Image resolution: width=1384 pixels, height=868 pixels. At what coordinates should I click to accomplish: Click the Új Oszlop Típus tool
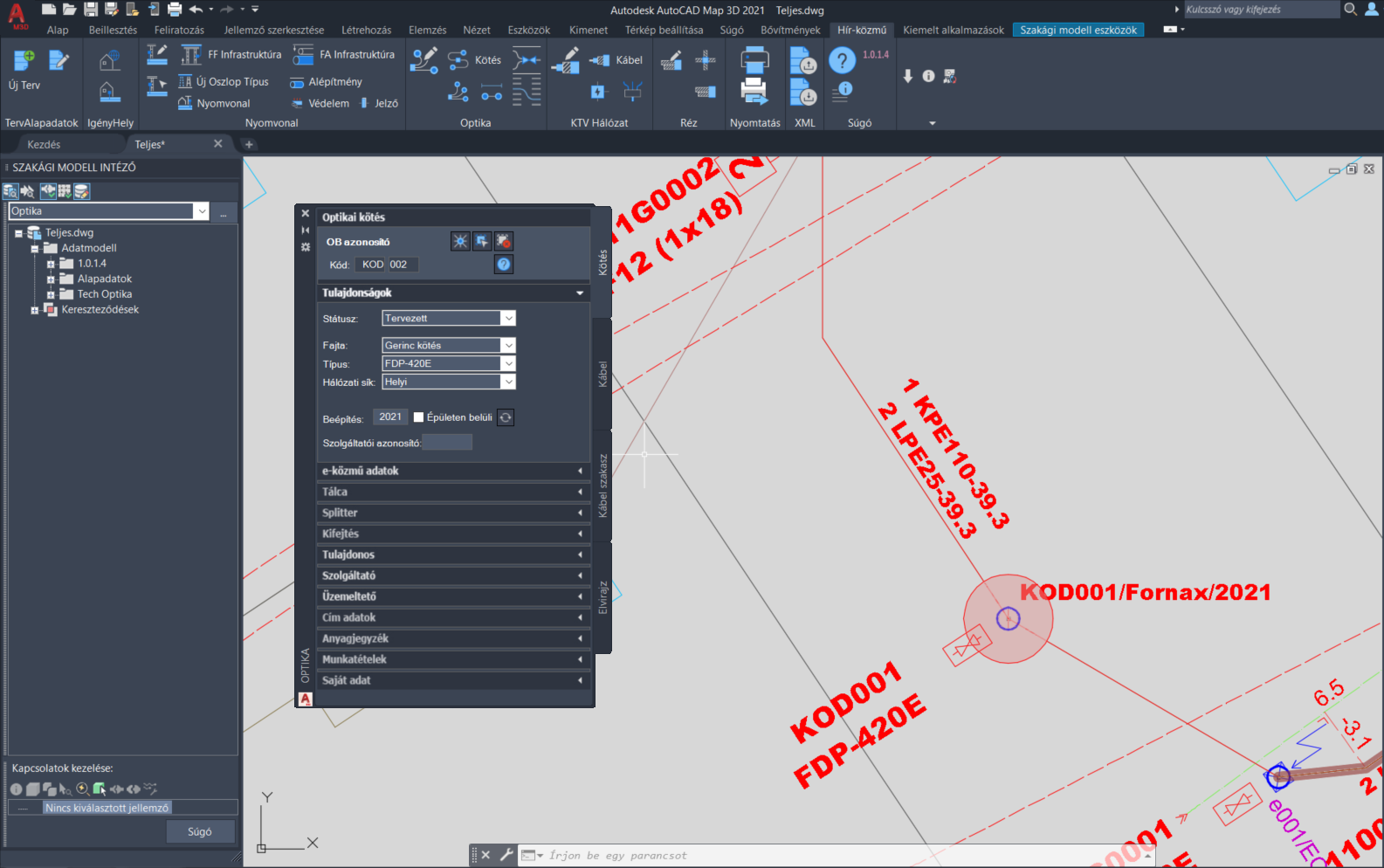click(x=224, y=81)
